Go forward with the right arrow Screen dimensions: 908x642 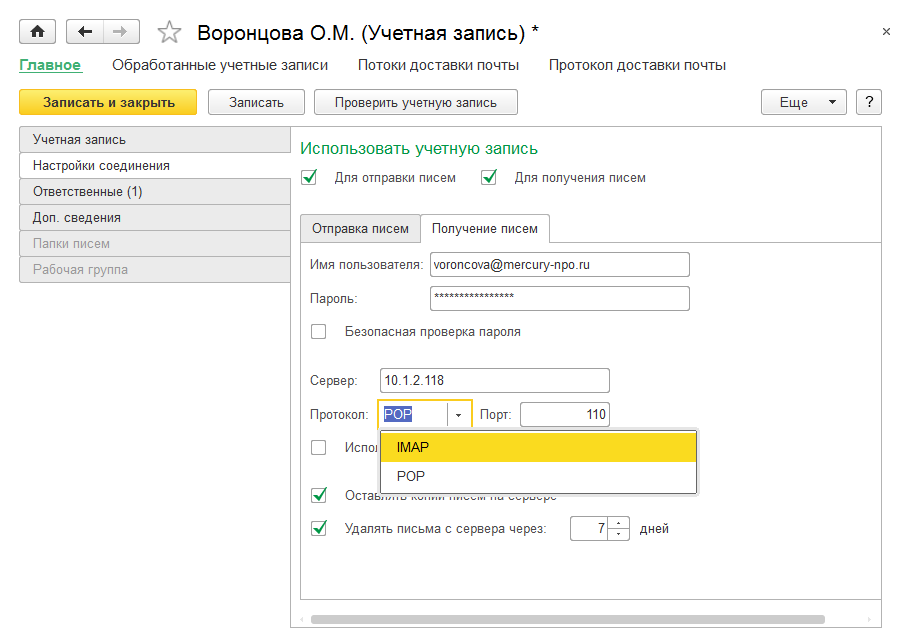click(x=120, y=32)
